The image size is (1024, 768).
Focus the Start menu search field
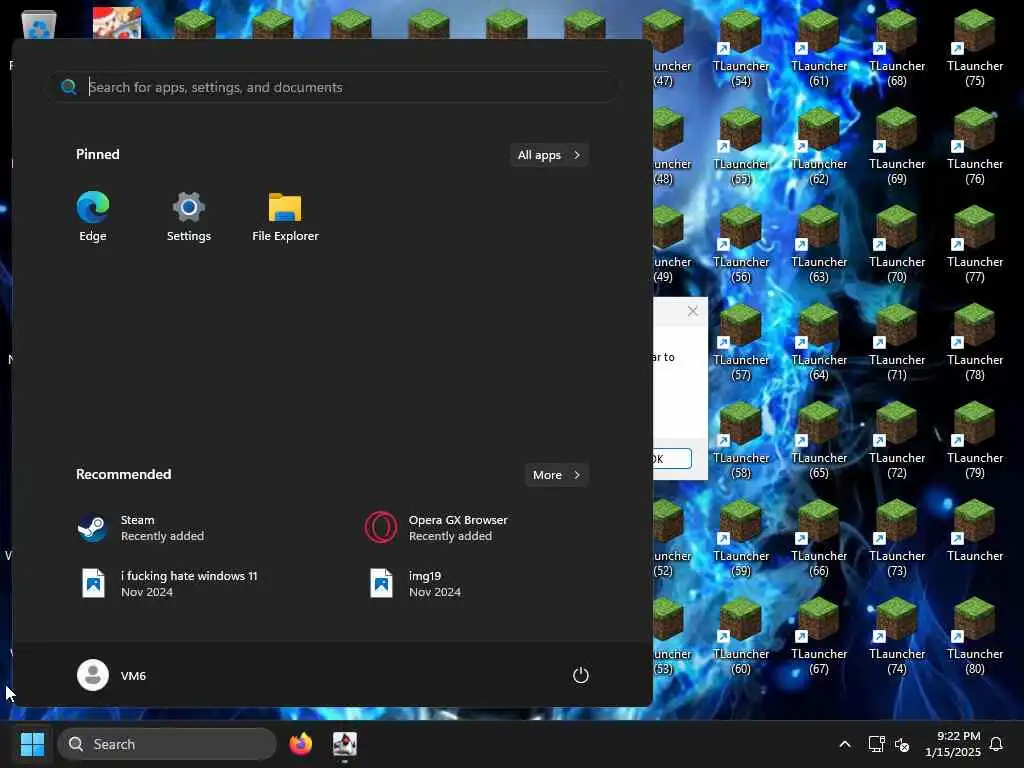pyautogui.click(x=333, y=87)
